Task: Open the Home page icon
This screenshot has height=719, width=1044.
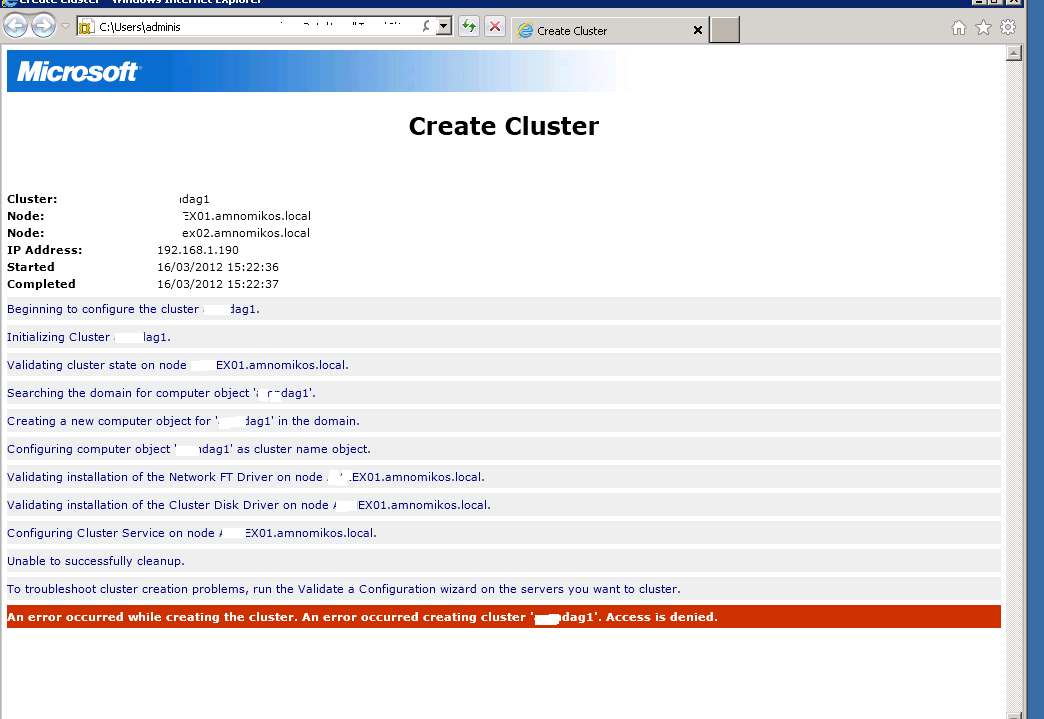Action: [x=959, y=27]
